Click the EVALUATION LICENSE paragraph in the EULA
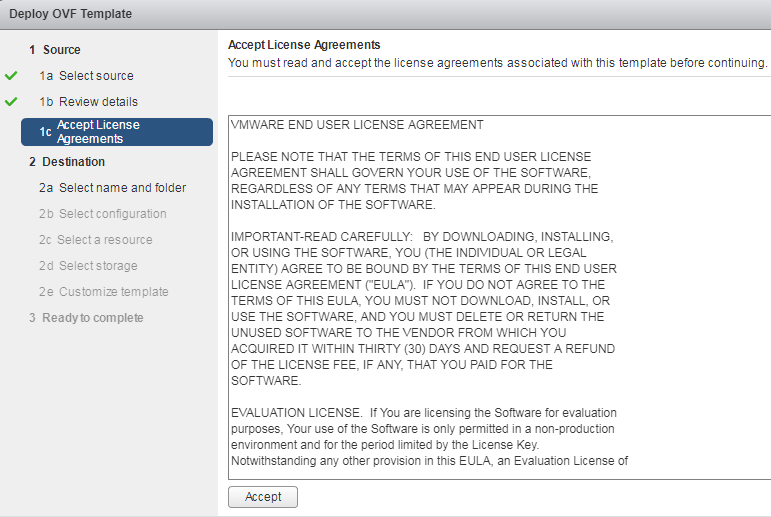This screenshot has width=771, height=517. click(x=430, y=437)
